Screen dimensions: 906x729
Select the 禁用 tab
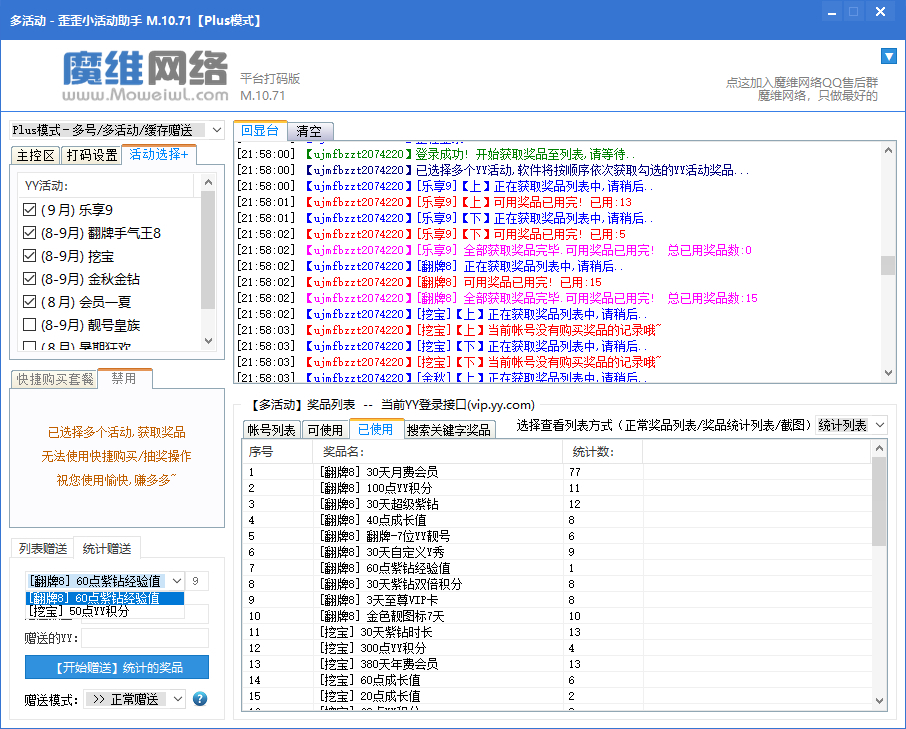point(124,378)
